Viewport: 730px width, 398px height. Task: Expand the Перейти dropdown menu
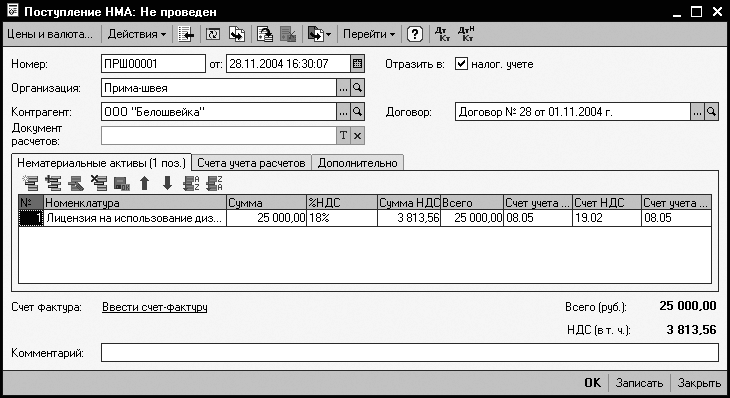click(369, 34)
